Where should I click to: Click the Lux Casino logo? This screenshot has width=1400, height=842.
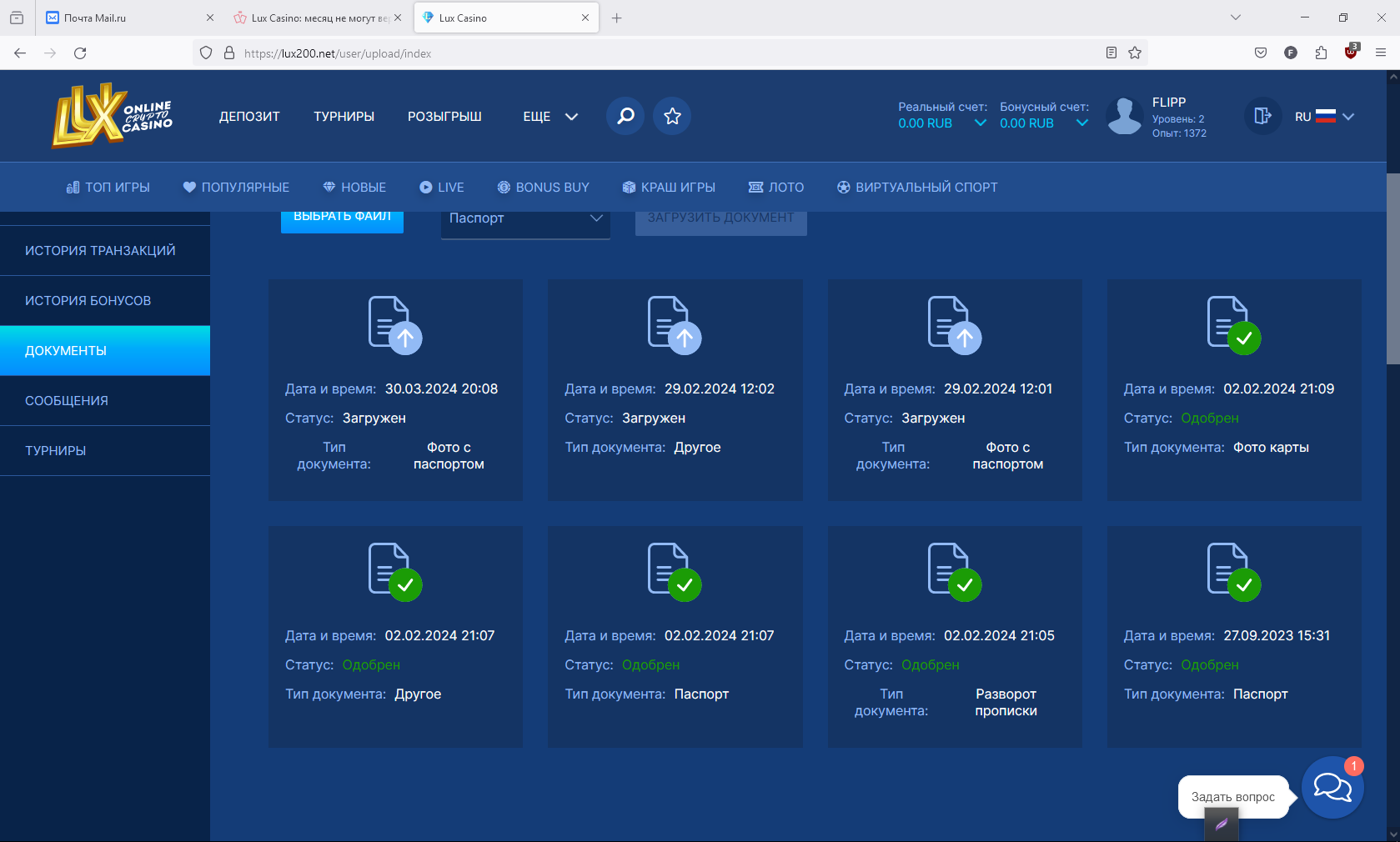click(112, 116)
